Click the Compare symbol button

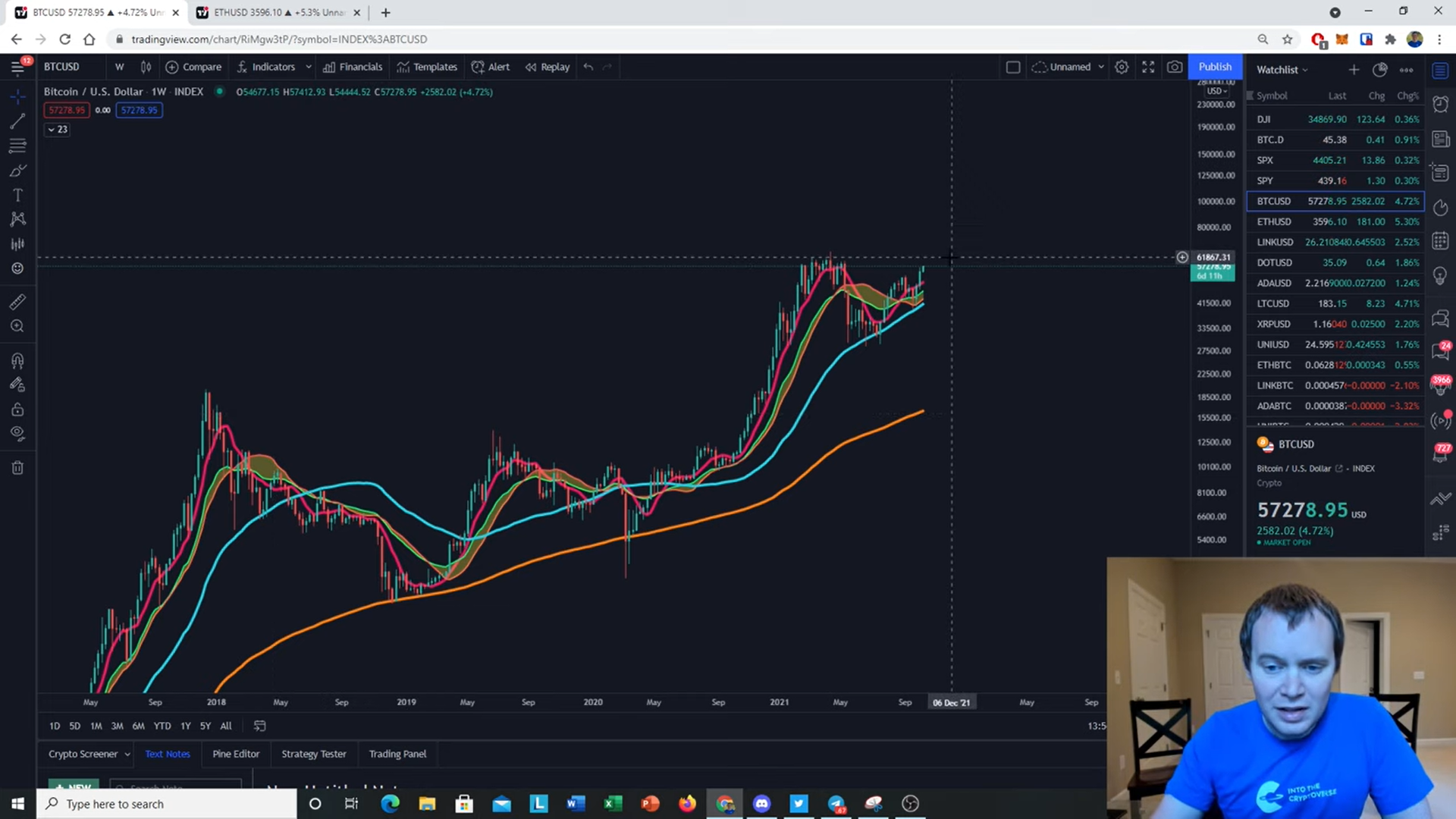(x=194, y=67)
